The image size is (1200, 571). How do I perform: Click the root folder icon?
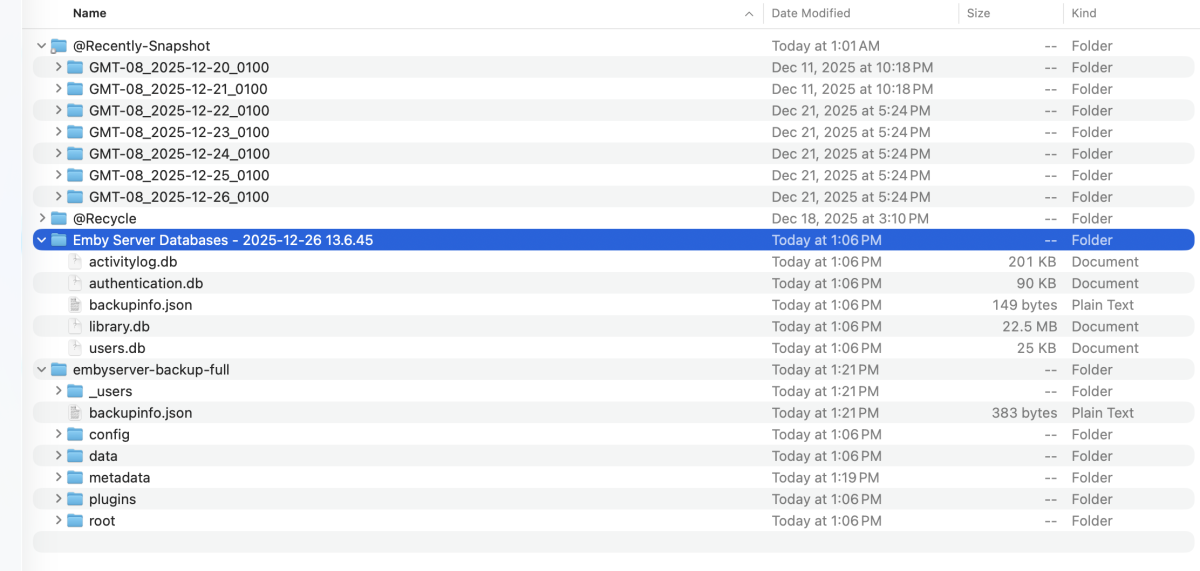75,521
